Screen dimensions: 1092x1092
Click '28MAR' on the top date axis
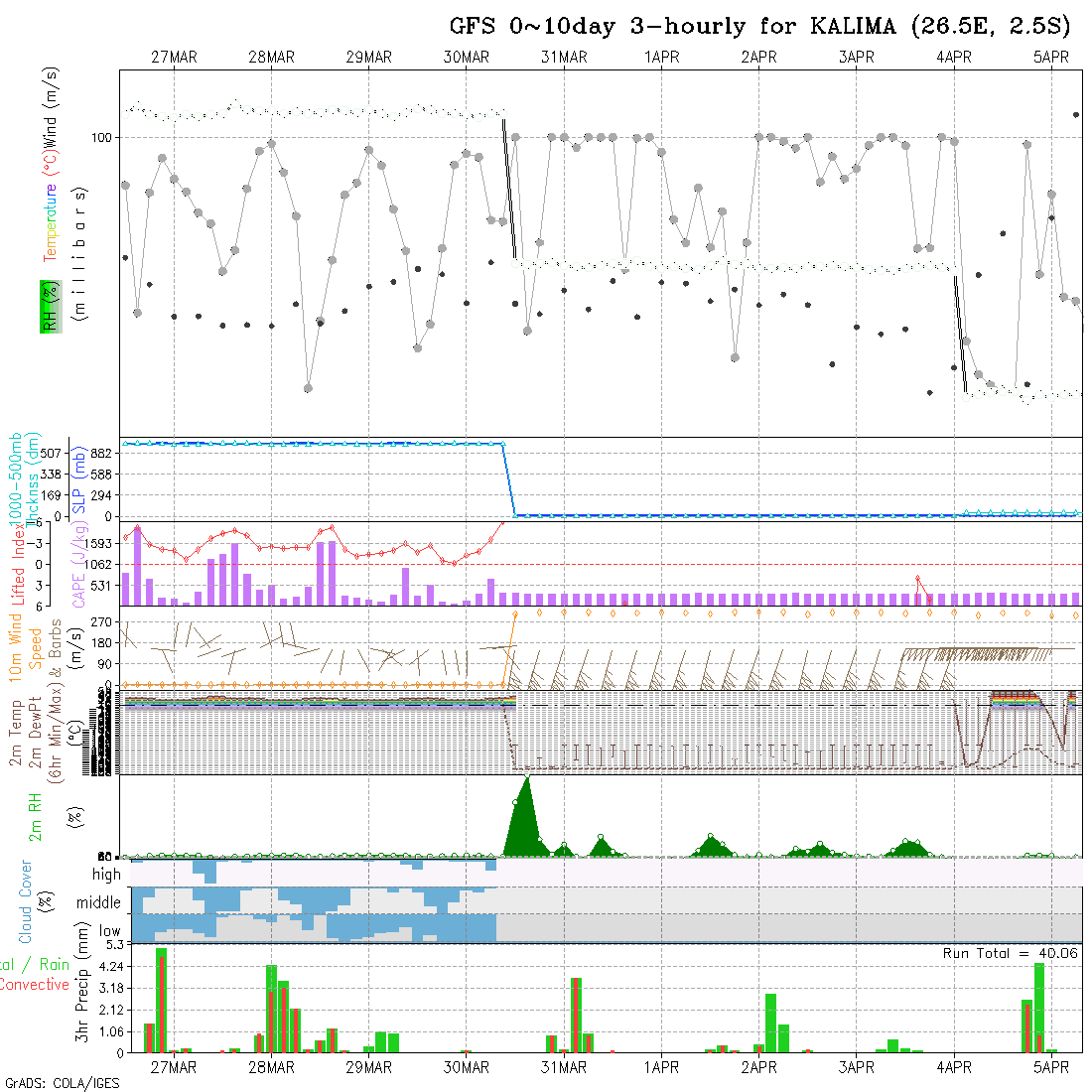click(272, 58)
